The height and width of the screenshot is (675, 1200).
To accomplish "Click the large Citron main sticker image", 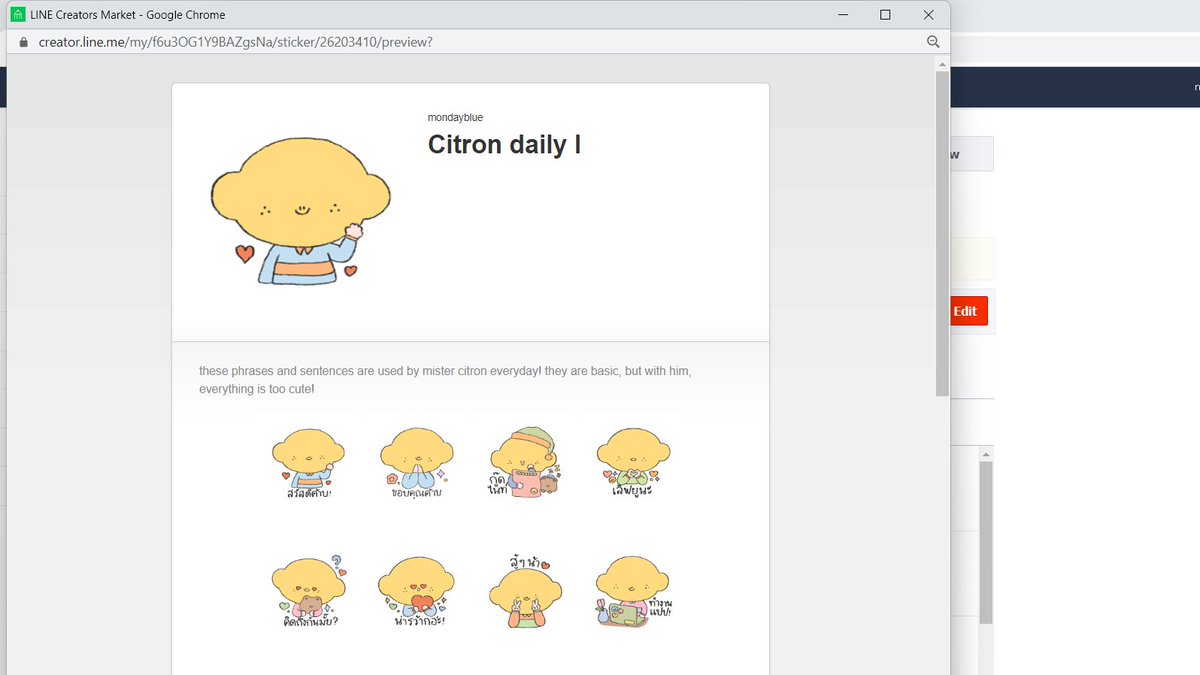I will (300, 212).
